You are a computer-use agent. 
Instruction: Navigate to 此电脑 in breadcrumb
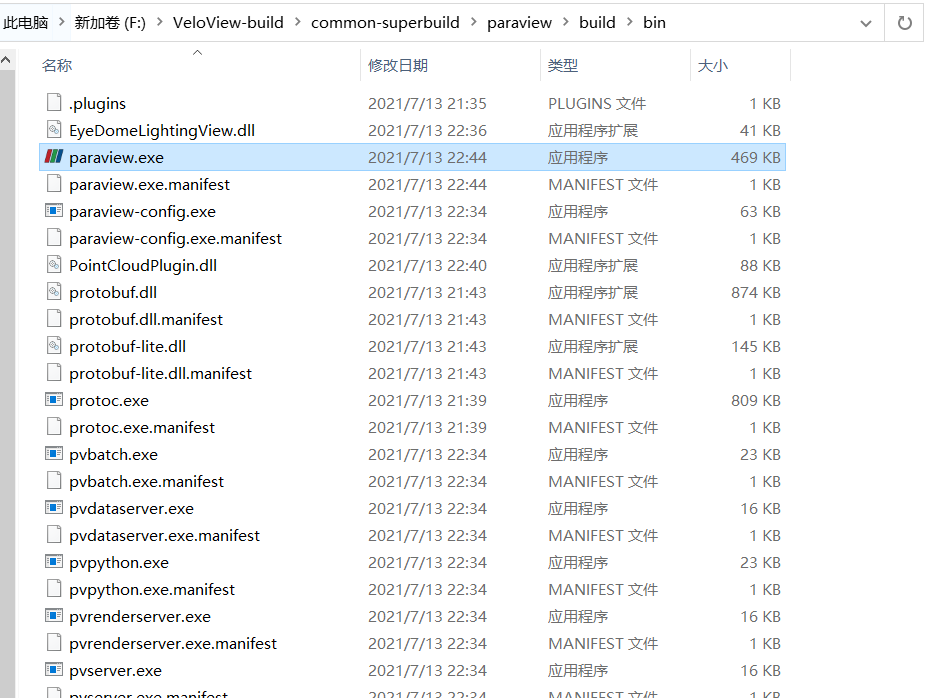26,23
